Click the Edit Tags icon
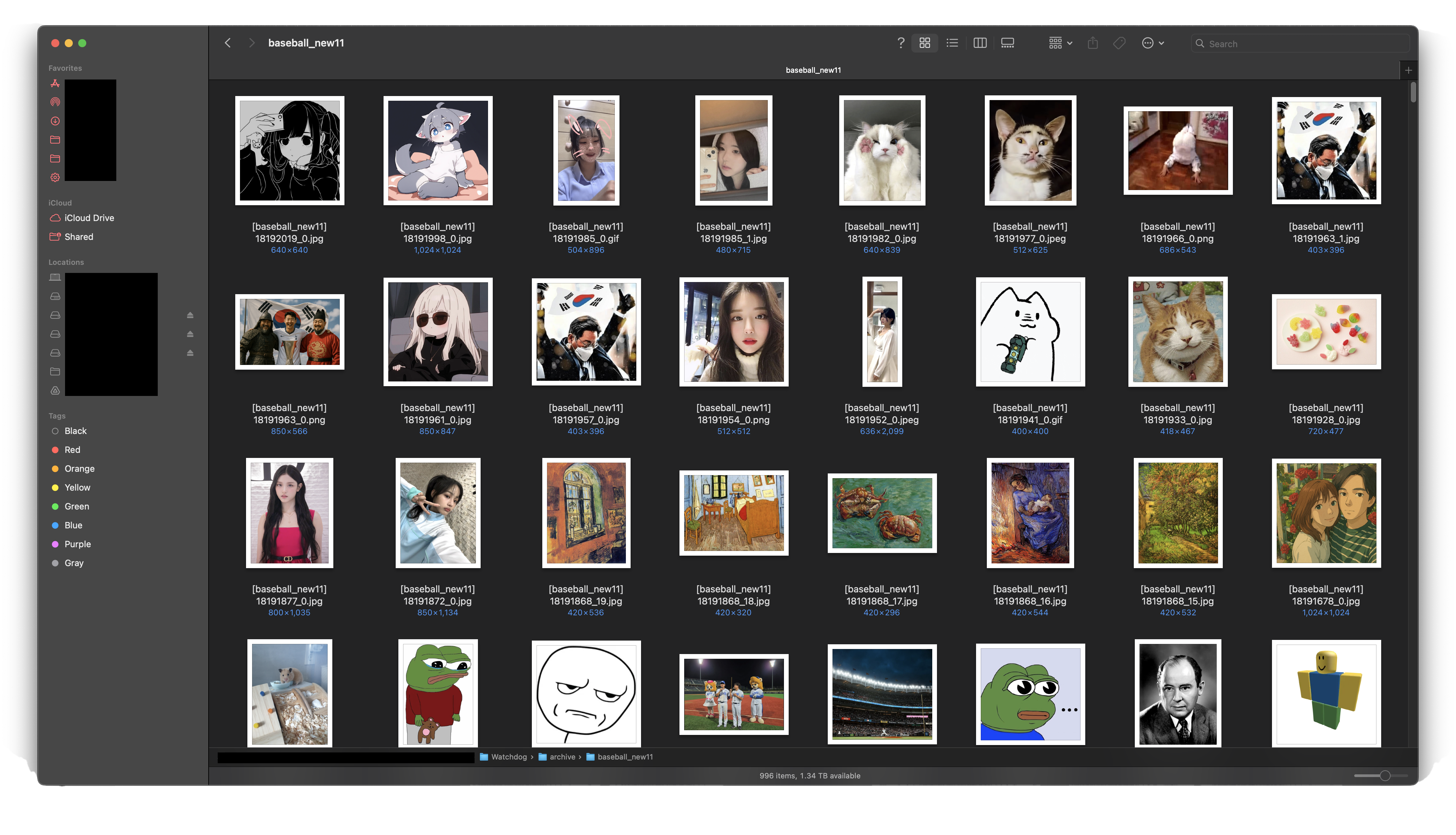Viewport: 1456px width, 835px height. (1119, 43)
